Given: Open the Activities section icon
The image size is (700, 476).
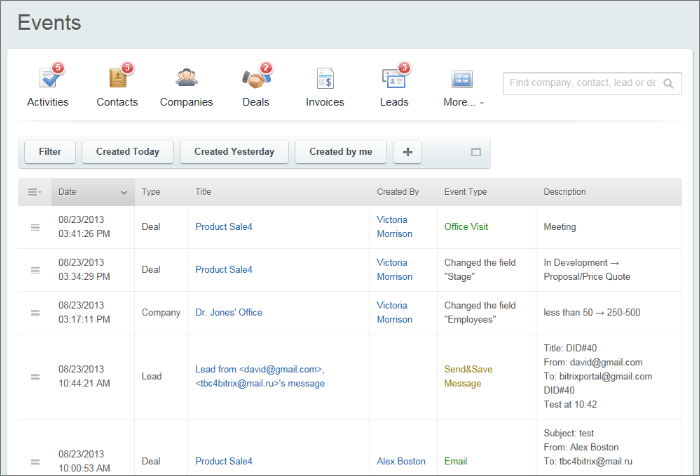Looking at the screenshot, I should tap(48, 80).
